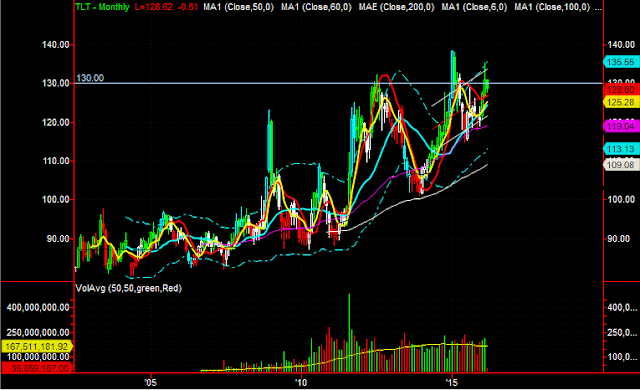Select the MA1 (Close,50,0) indicator label

(x=238, y=7)
